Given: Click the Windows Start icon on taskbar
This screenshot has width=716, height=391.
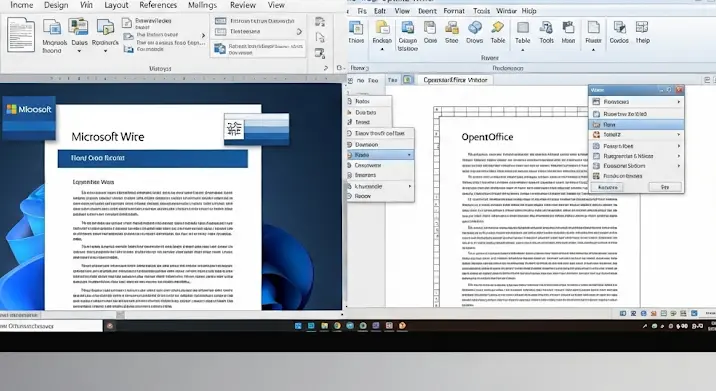Looking at the screenshot, I should click(x=298, y=326).
